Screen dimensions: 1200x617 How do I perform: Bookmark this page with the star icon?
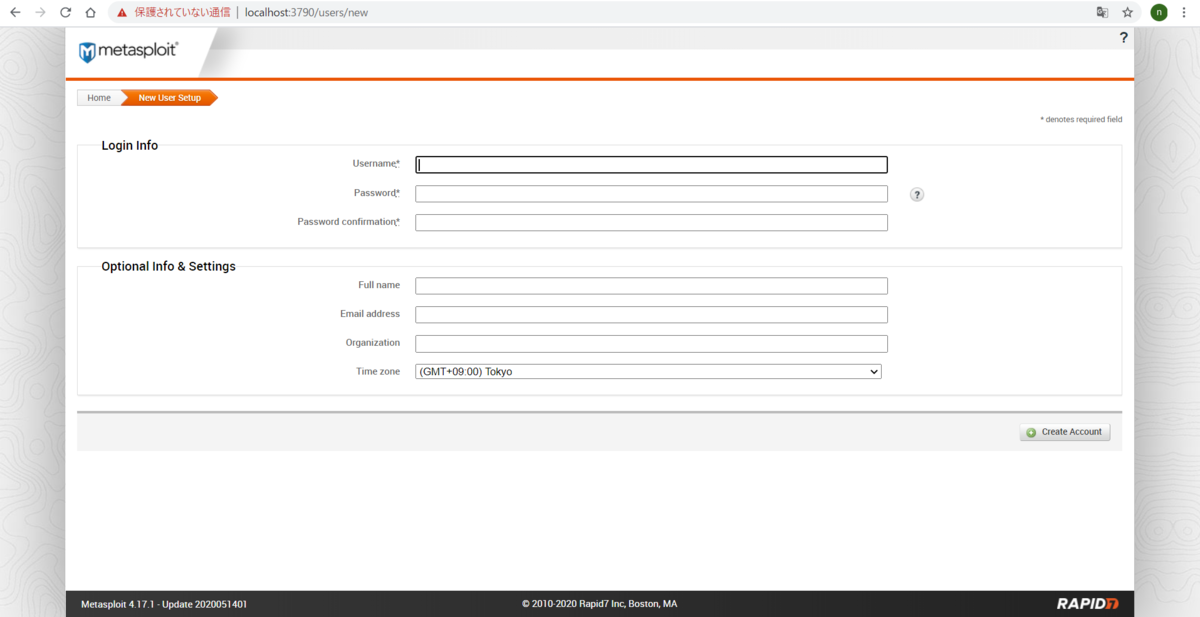(1127, 13)
